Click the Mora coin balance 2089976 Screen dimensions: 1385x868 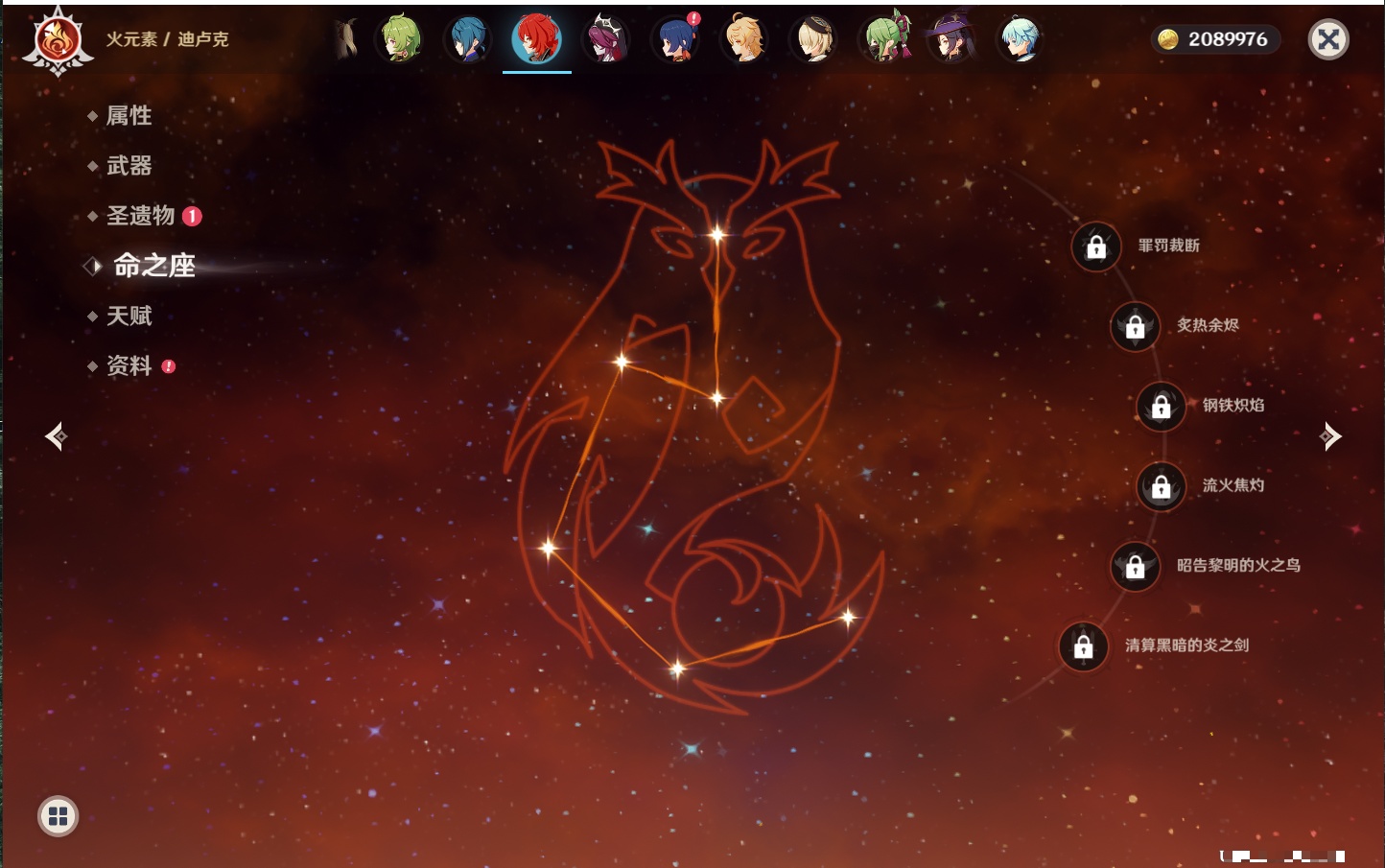tap(1215, 39)
